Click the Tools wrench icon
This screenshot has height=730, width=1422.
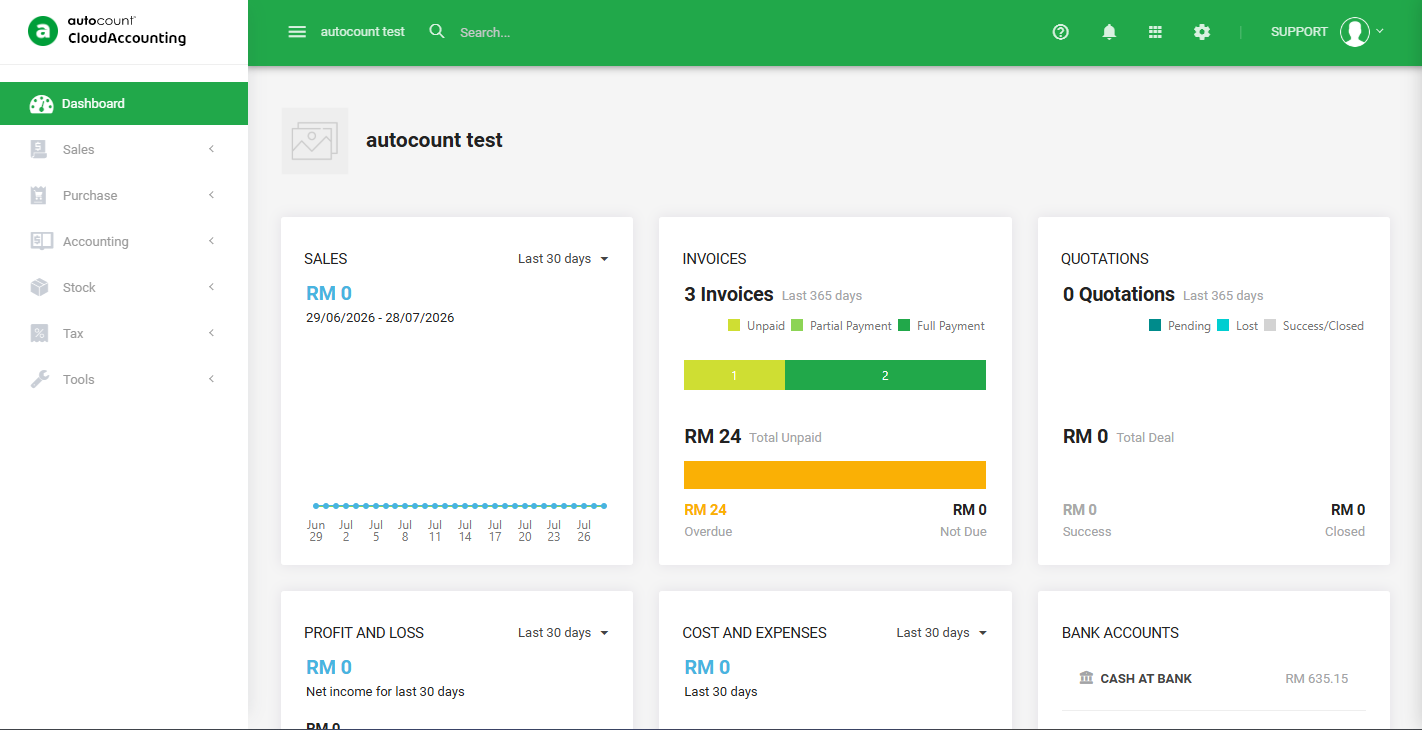39,379
